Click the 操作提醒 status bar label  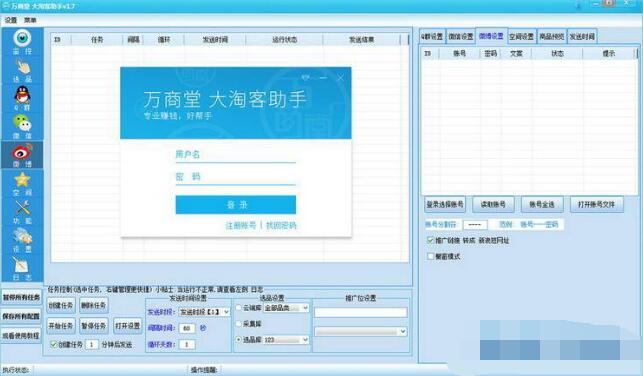point(203,370)
